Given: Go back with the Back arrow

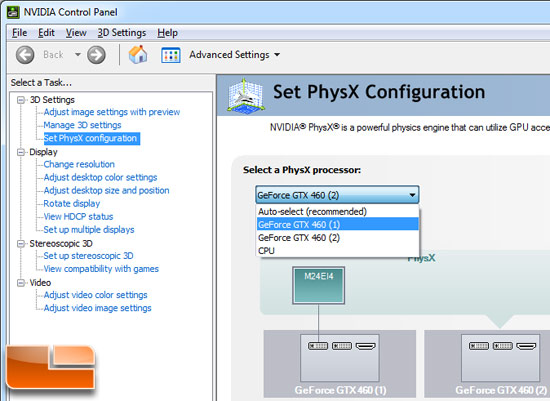Looking at the screenshot, I should [x=25, y=55].
